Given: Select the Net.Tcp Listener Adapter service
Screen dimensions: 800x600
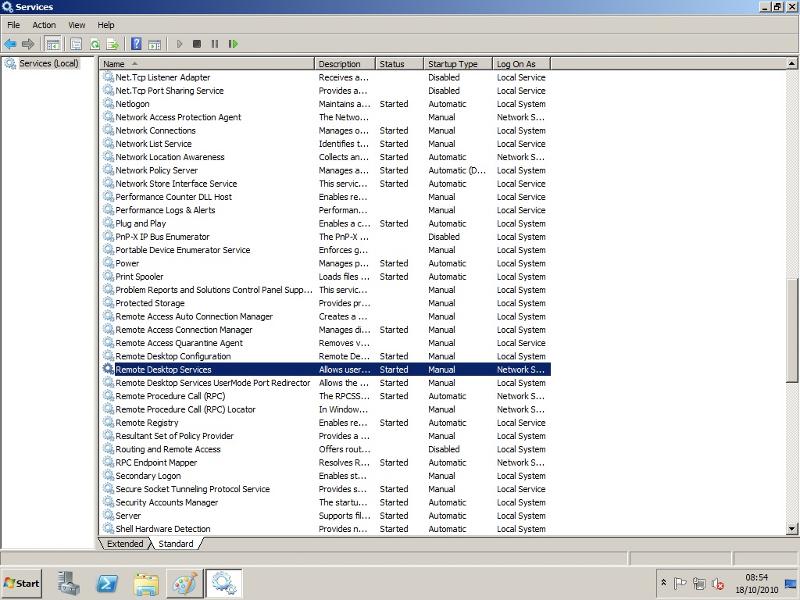Looking at the screenshot, I should [325, 77].
